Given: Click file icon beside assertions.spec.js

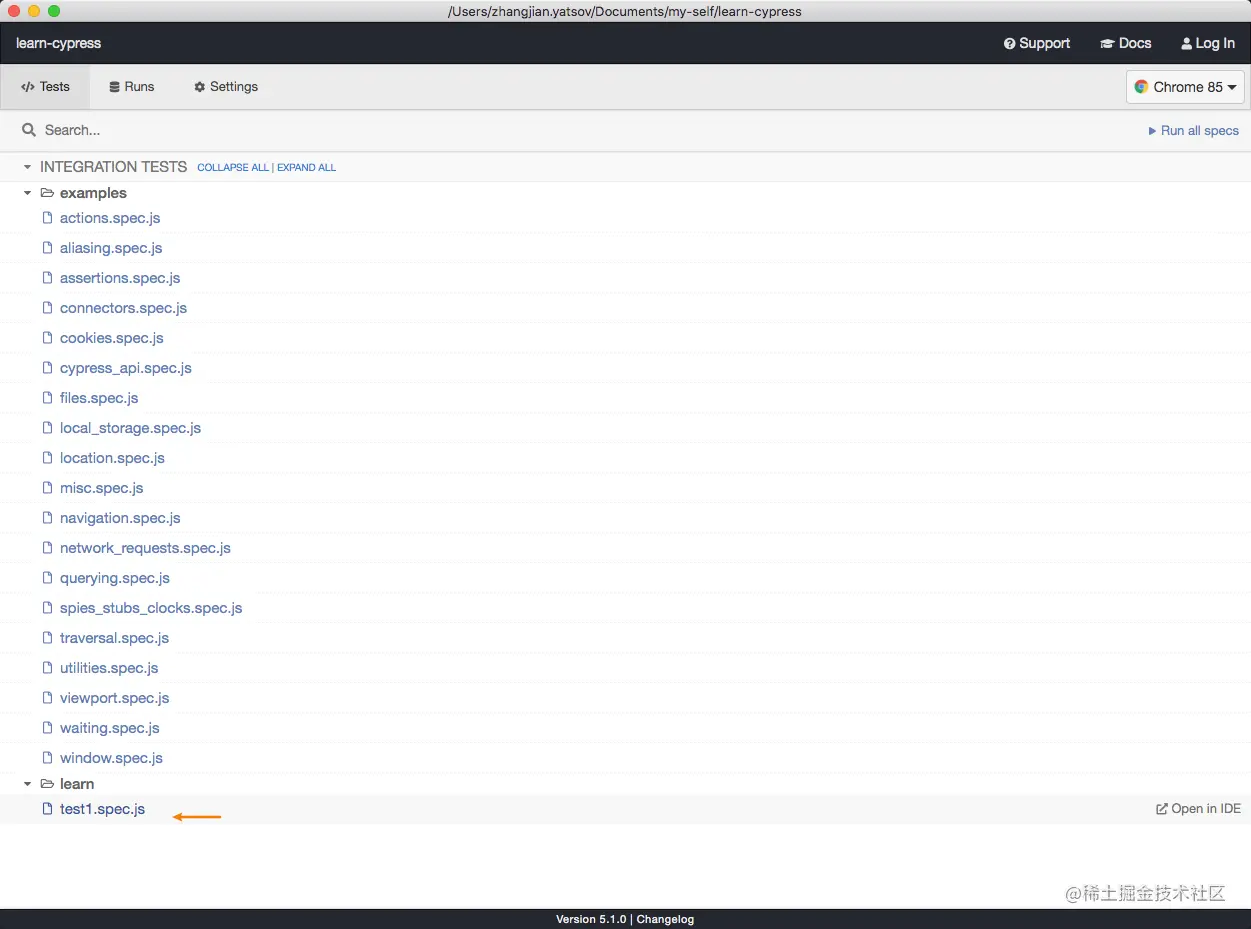Looking at the screenshot, I should 47,278.
